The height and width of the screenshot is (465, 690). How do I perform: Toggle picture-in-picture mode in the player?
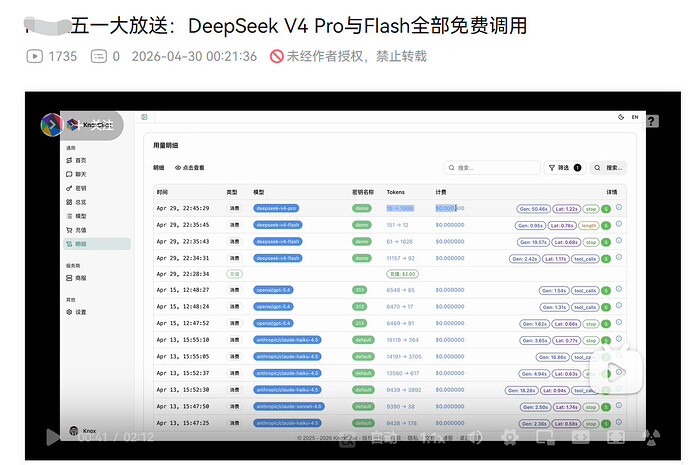point(545,437)
